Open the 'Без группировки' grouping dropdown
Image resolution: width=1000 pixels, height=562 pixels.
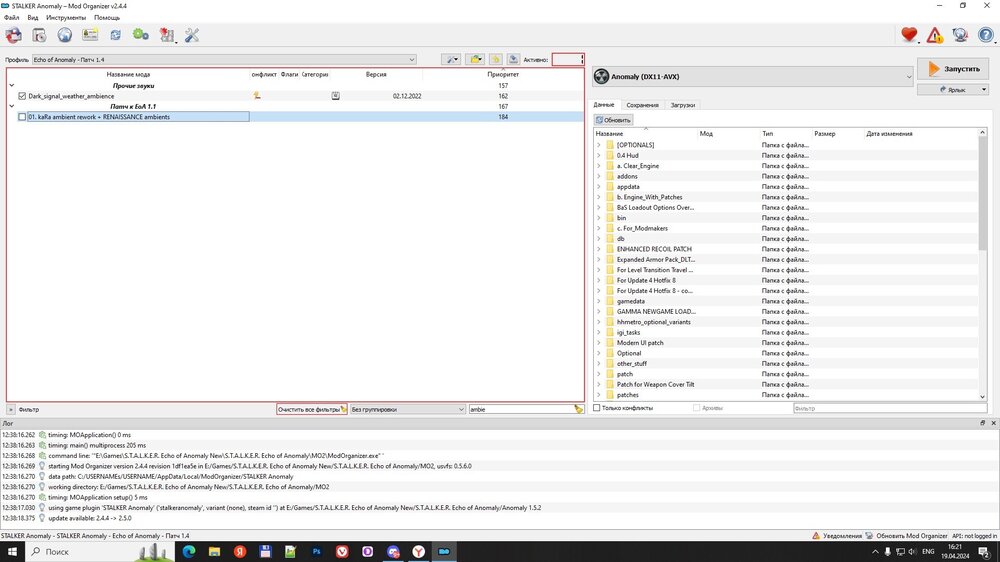point(408,409)
